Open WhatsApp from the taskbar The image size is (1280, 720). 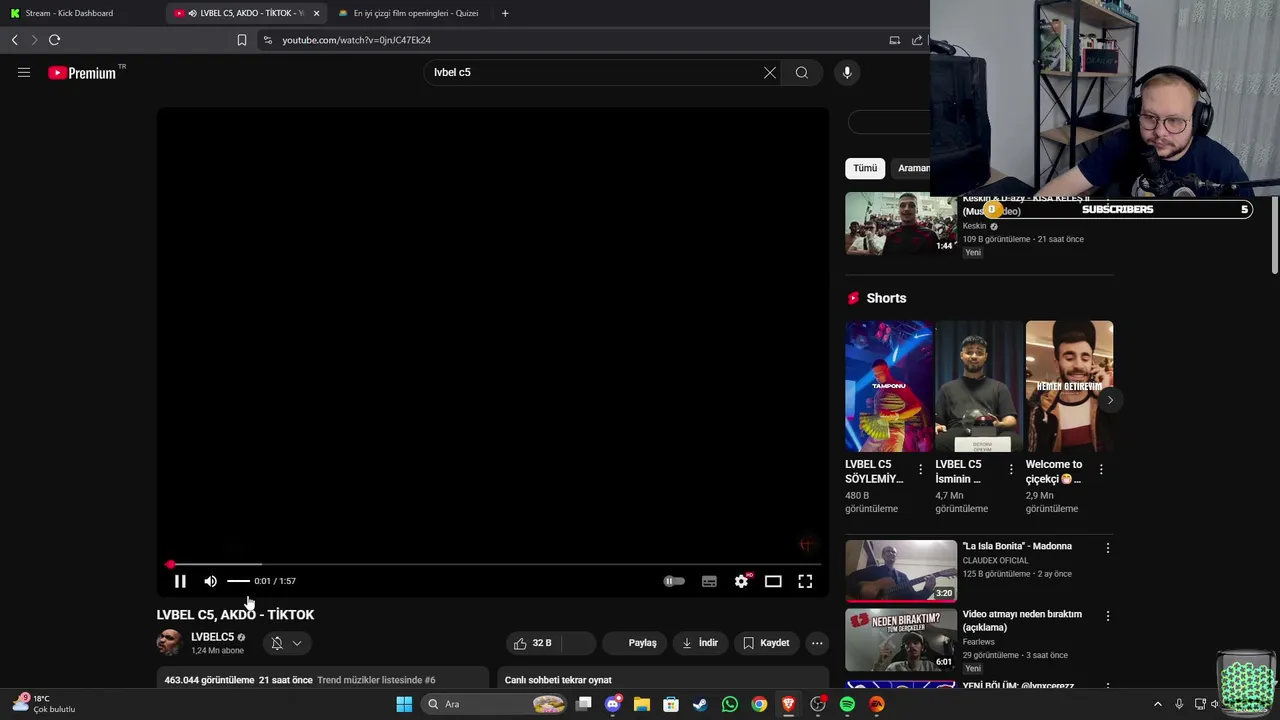point(730,704)
